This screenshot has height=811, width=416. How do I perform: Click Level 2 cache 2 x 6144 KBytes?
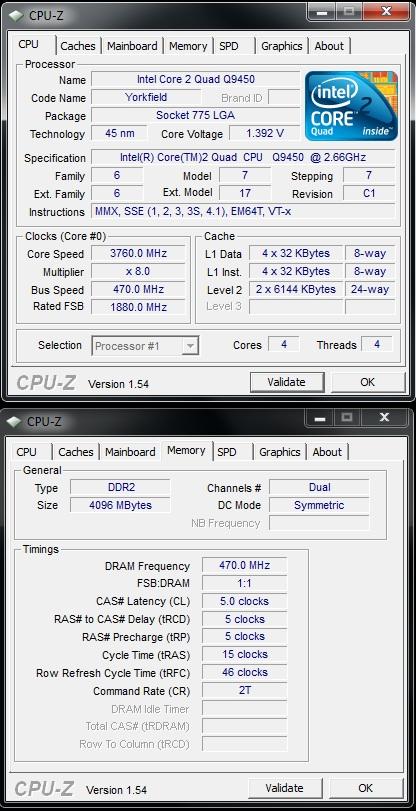295,289
